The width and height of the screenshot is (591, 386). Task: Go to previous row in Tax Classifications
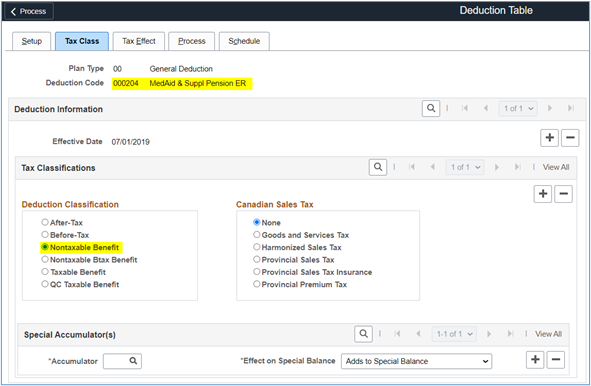pos(433,167)
